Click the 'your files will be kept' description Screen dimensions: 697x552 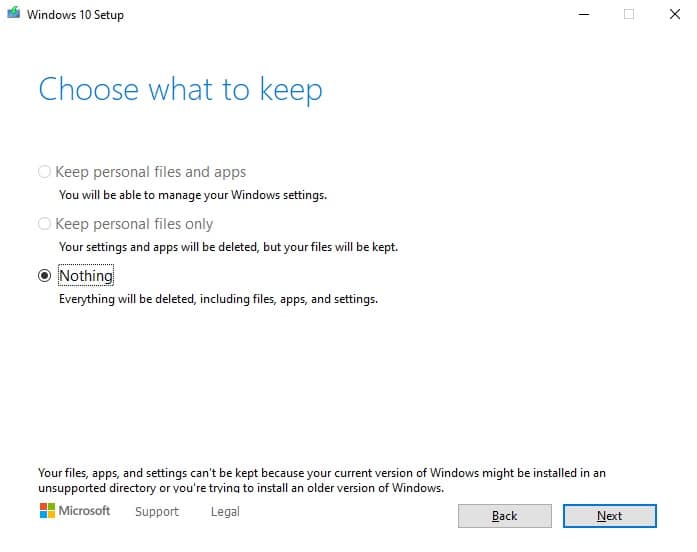(228, 247)
